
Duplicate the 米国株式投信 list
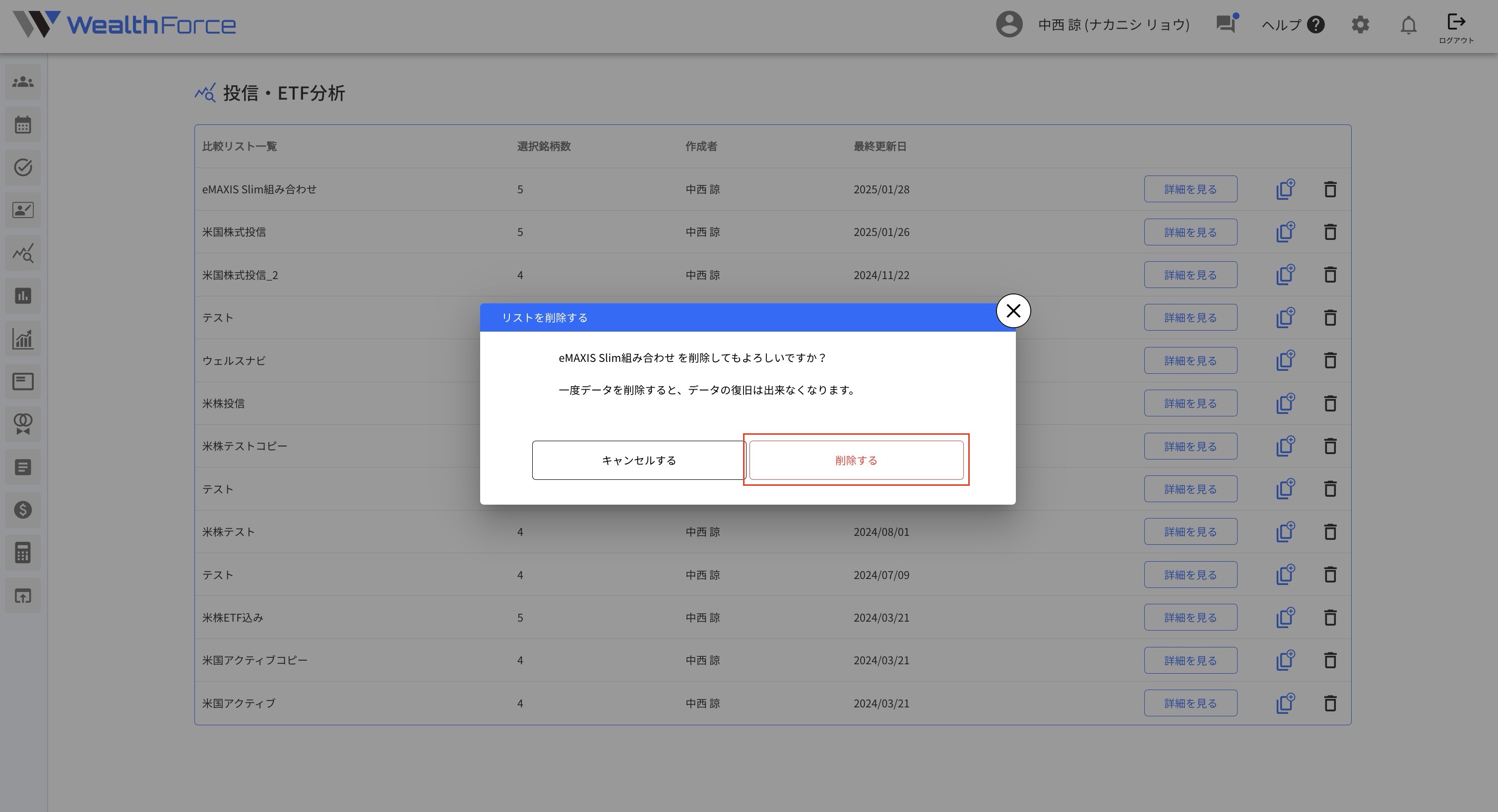tap(1285, 232)
